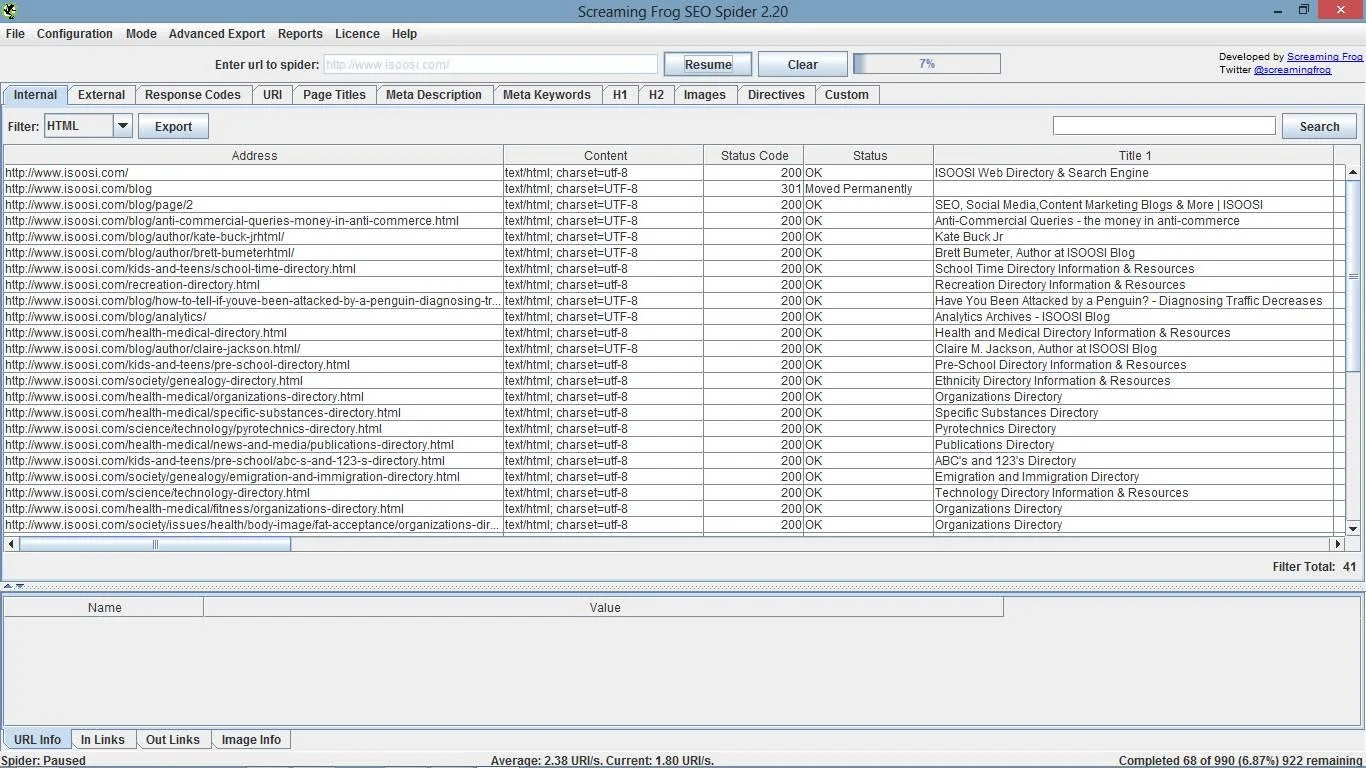This screenshot has height=768, width=1366.
Task: Click the Clear button
Action: (803, 64)
